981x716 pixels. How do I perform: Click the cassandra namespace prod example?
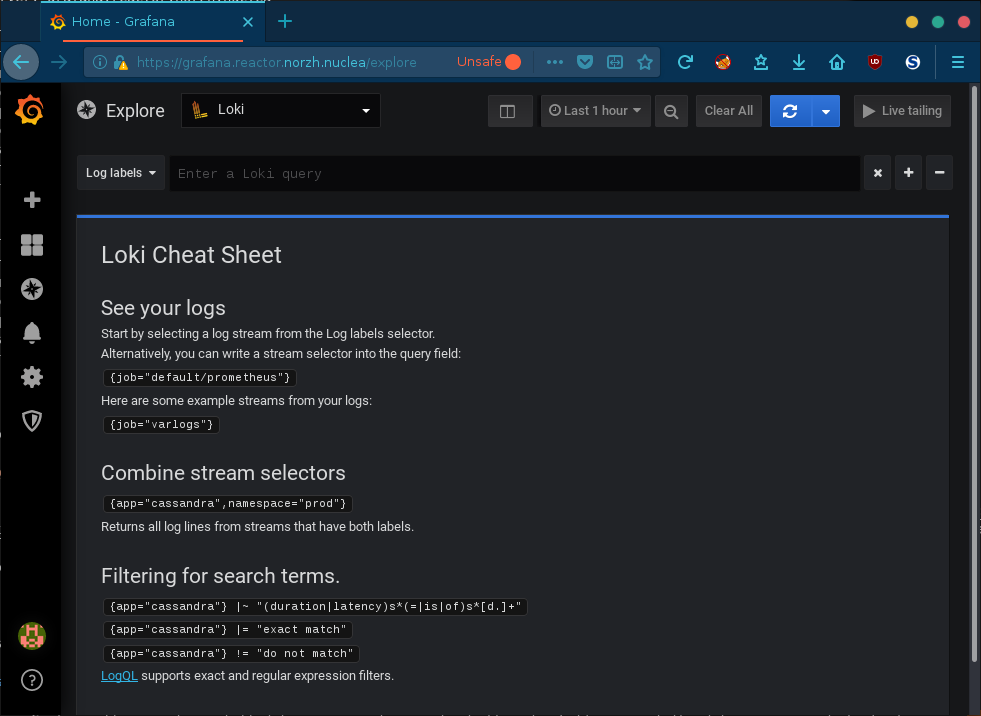[228, 503]
